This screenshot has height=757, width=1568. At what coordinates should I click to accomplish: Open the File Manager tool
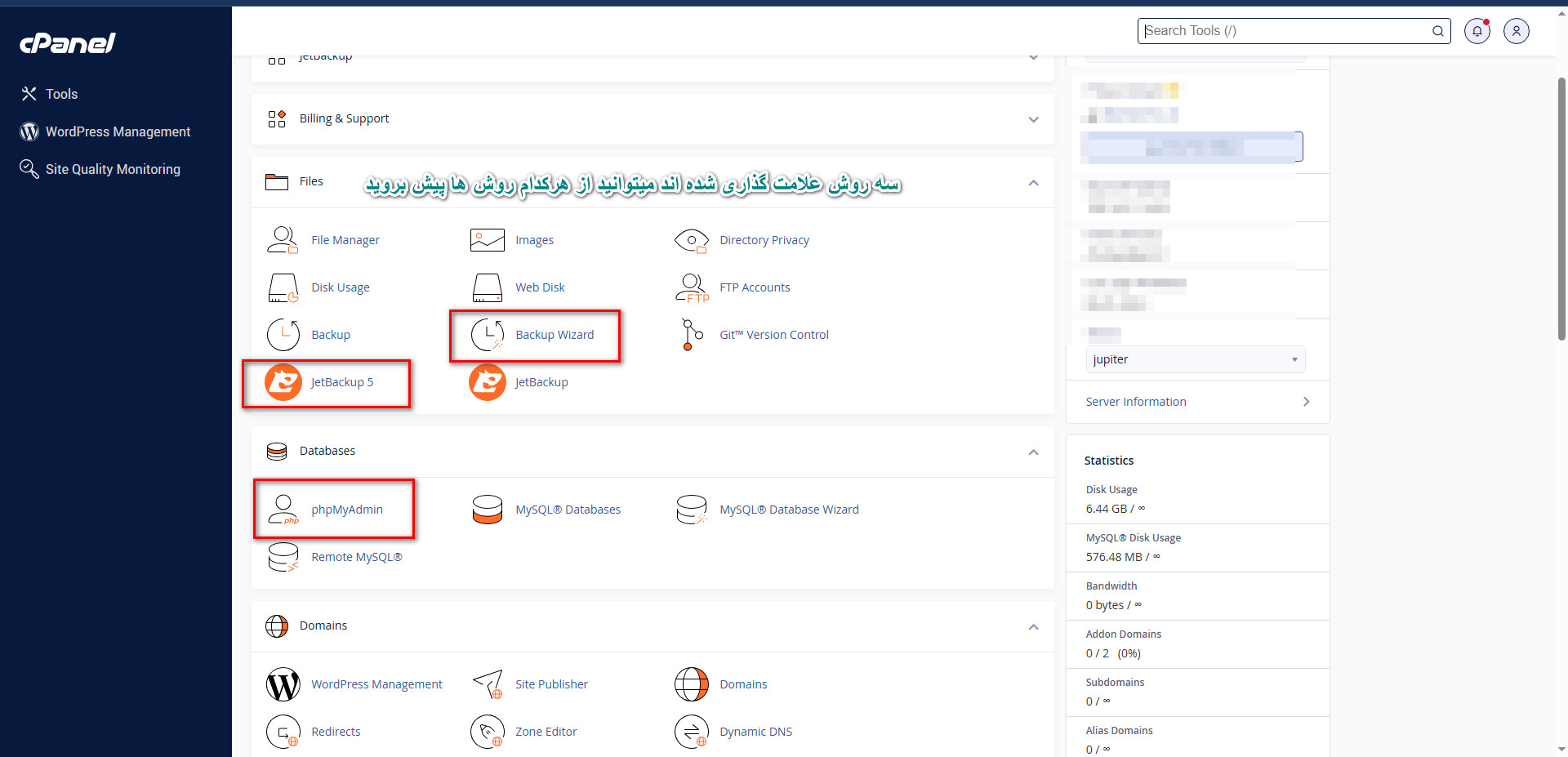[x=345, y=239]
